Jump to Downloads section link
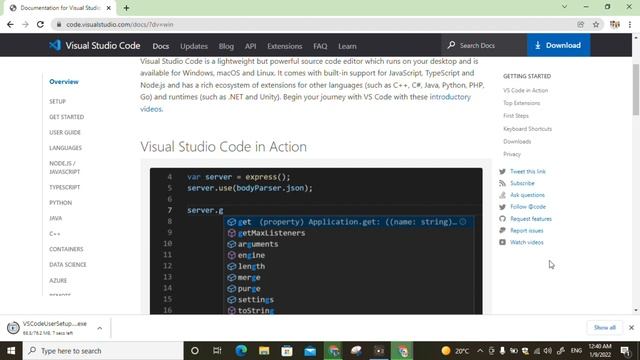This screenshot has height=360, width=640. pos(517,142)
